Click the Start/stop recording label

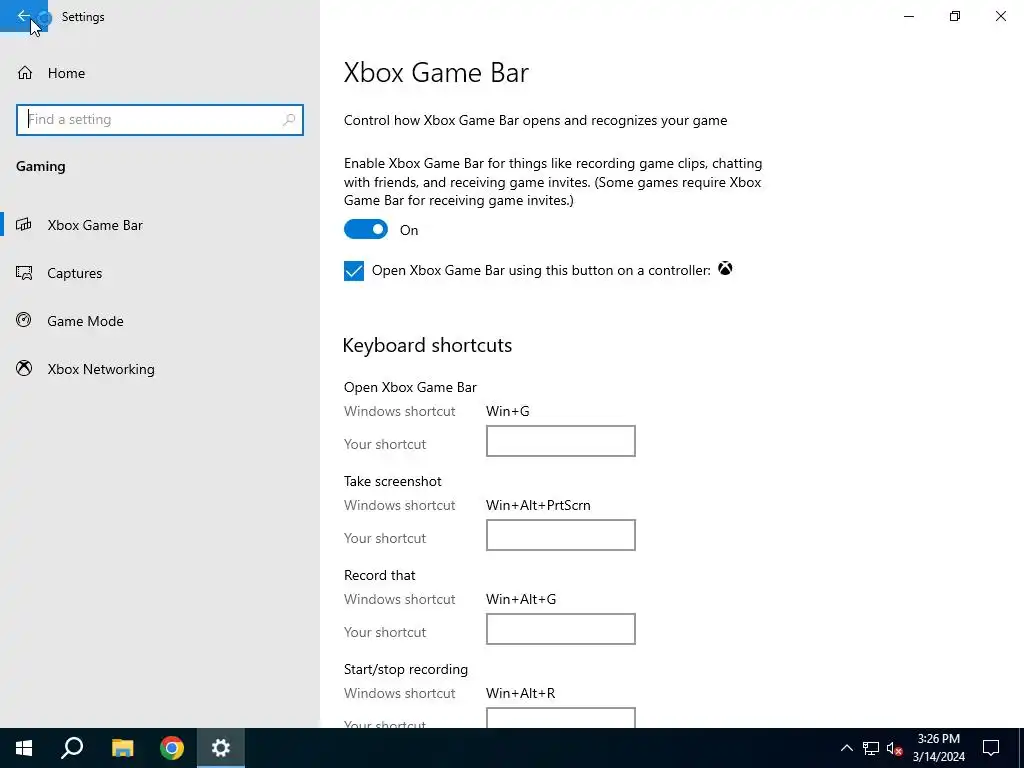pos(406,669)
